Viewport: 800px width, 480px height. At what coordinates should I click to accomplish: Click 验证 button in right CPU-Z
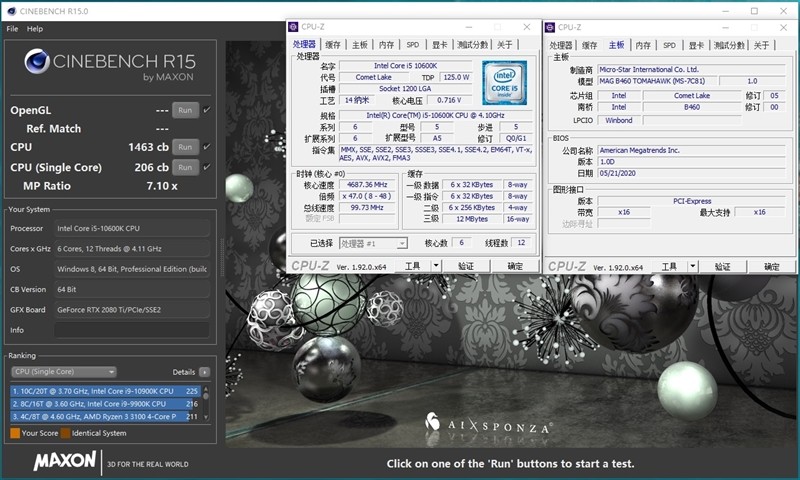click(x=722, y=266)
